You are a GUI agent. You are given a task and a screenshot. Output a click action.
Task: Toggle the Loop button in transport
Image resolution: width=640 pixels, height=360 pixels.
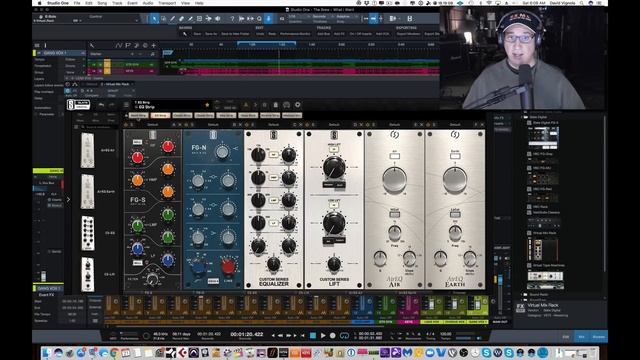tap(344, 336)
